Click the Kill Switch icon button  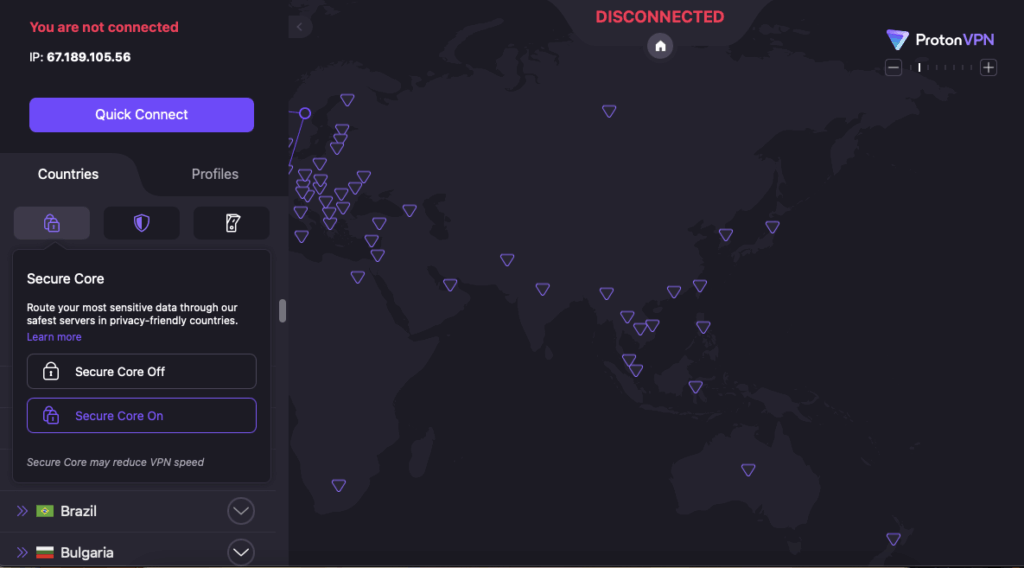coord(231,223)
